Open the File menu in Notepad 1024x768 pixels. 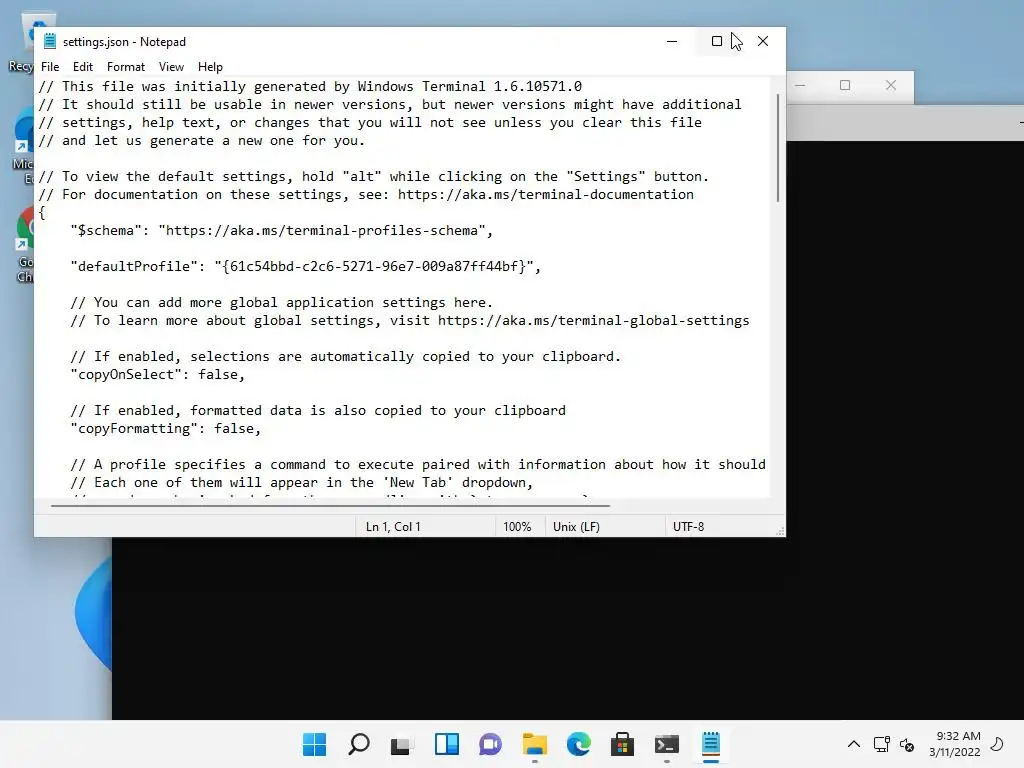pyautogui.click(x=50, y=67)
